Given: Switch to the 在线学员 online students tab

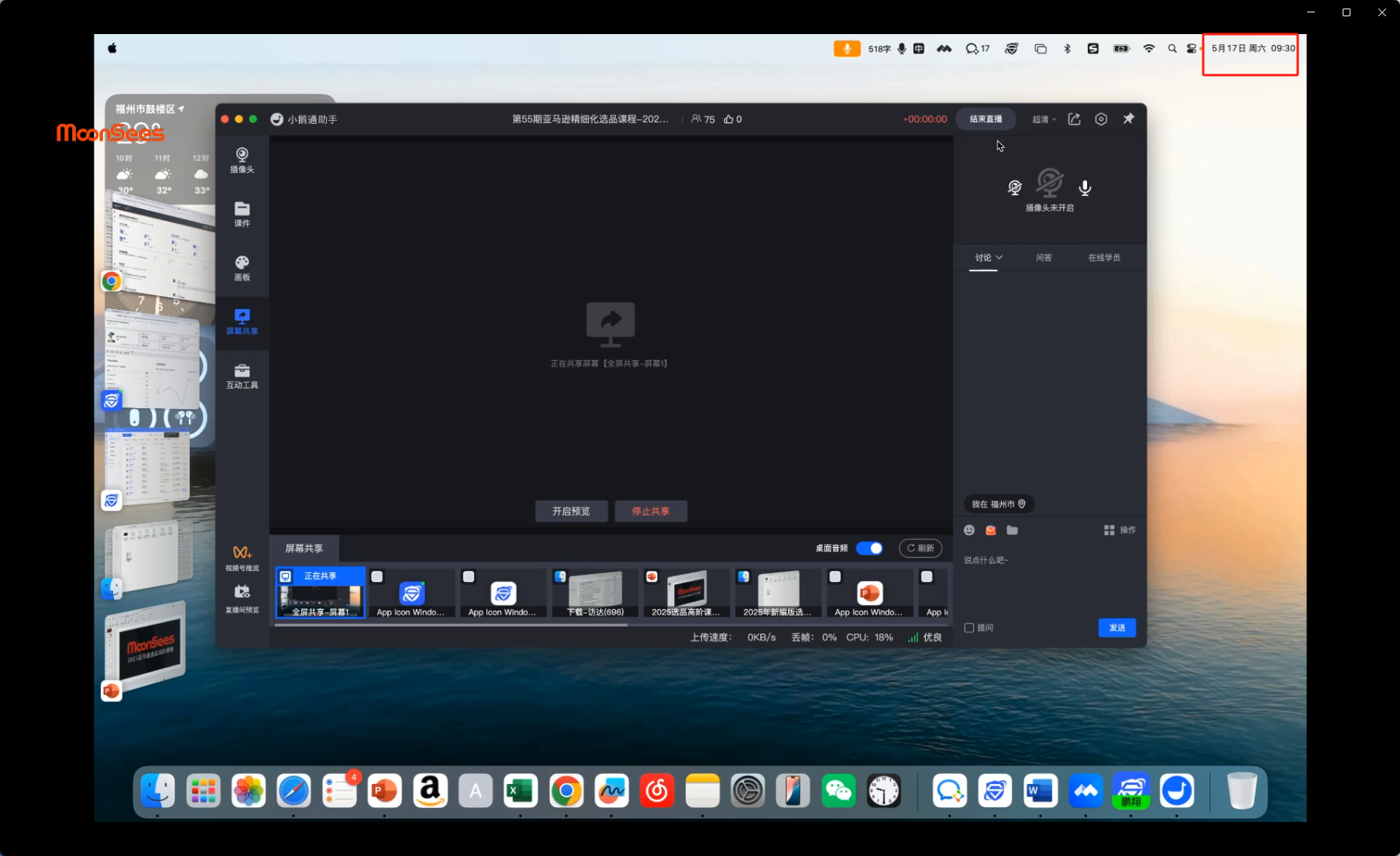Looking at the screenshot, I should tap(1103, 257).
